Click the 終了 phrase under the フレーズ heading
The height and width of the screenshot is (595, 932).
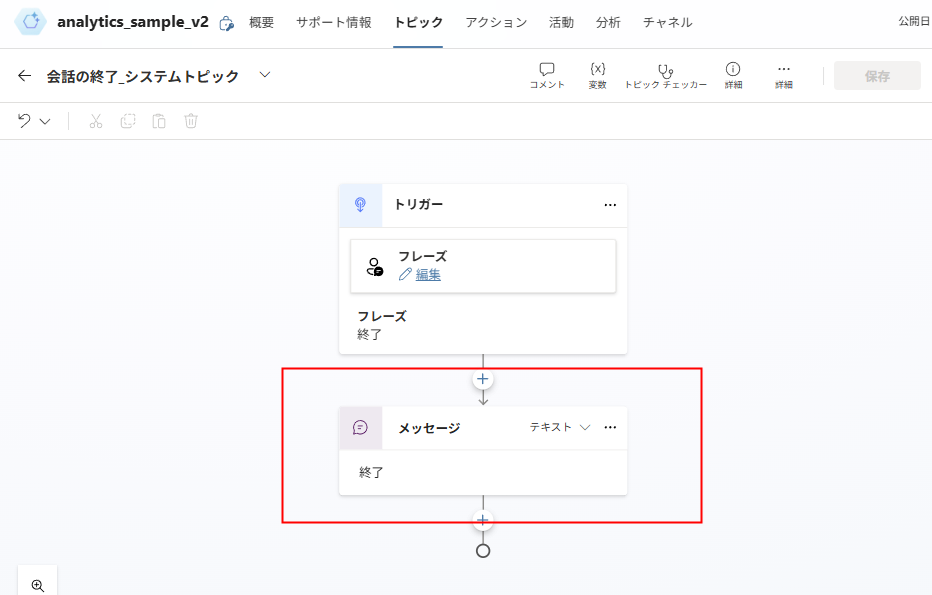click(370, 335)
